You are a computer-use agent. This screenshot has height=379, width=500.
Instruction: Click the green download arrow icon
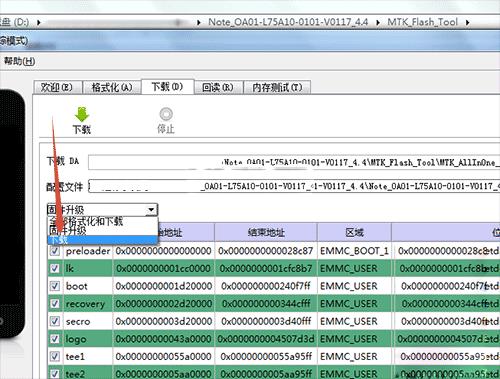point(82,114)
